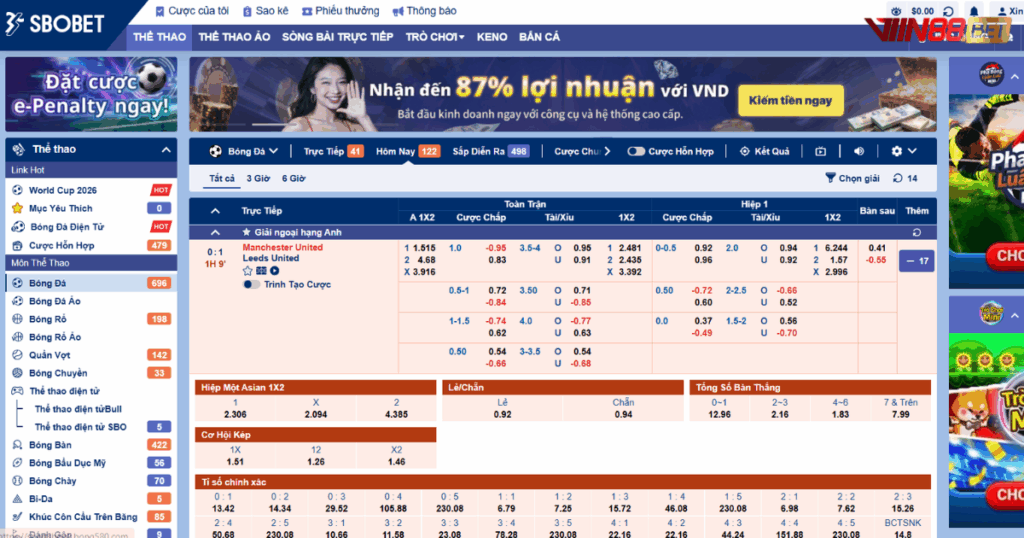This screenshot has width=1024, height=538.
Task: Select Bóng Rổ Ảo icon
Action: pos(18,337)
